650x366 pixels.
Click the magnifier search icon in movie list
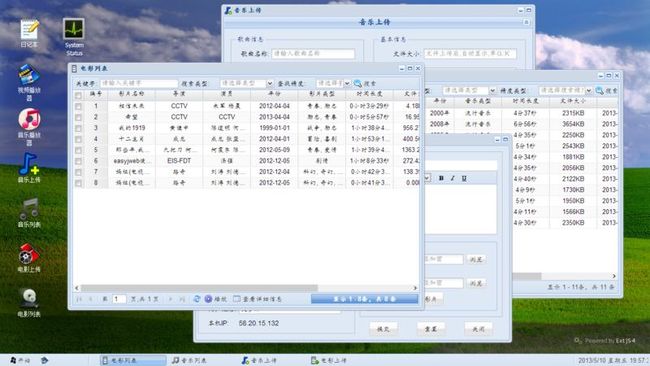[358, 83]
